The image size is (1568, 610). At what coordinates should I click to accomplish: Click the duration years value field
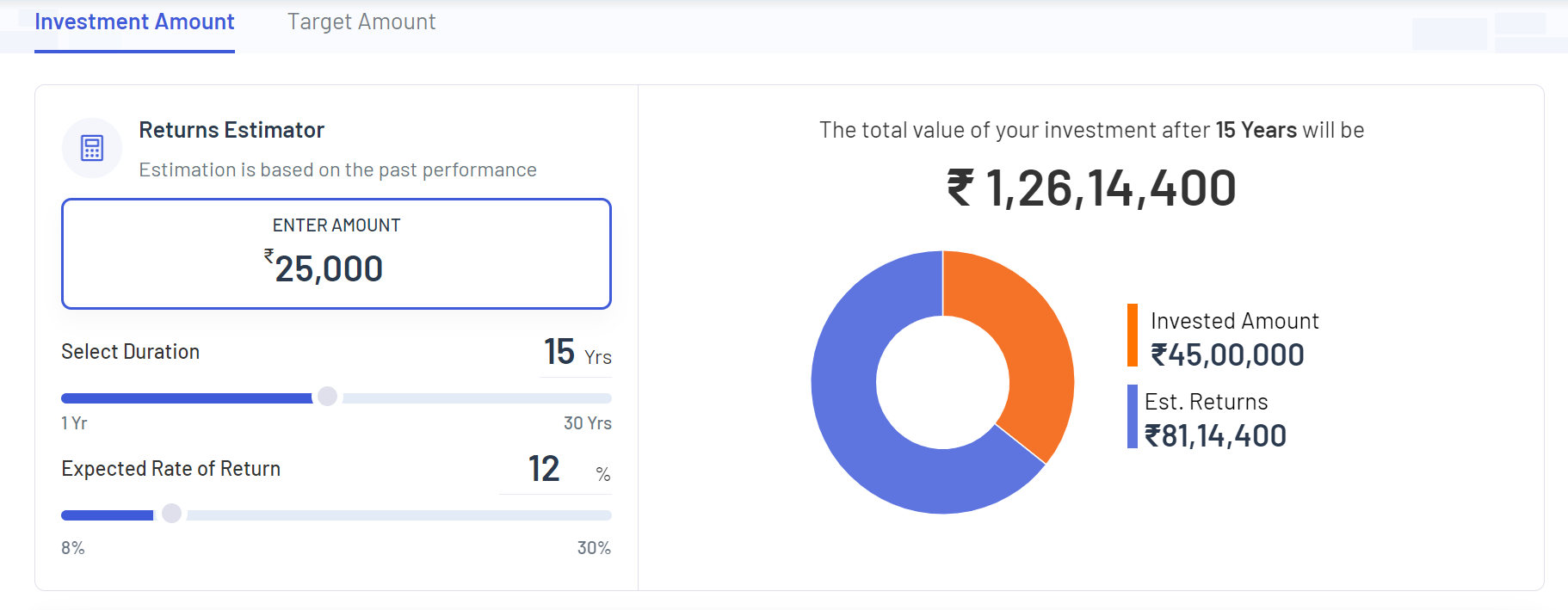tap(559, 352)
